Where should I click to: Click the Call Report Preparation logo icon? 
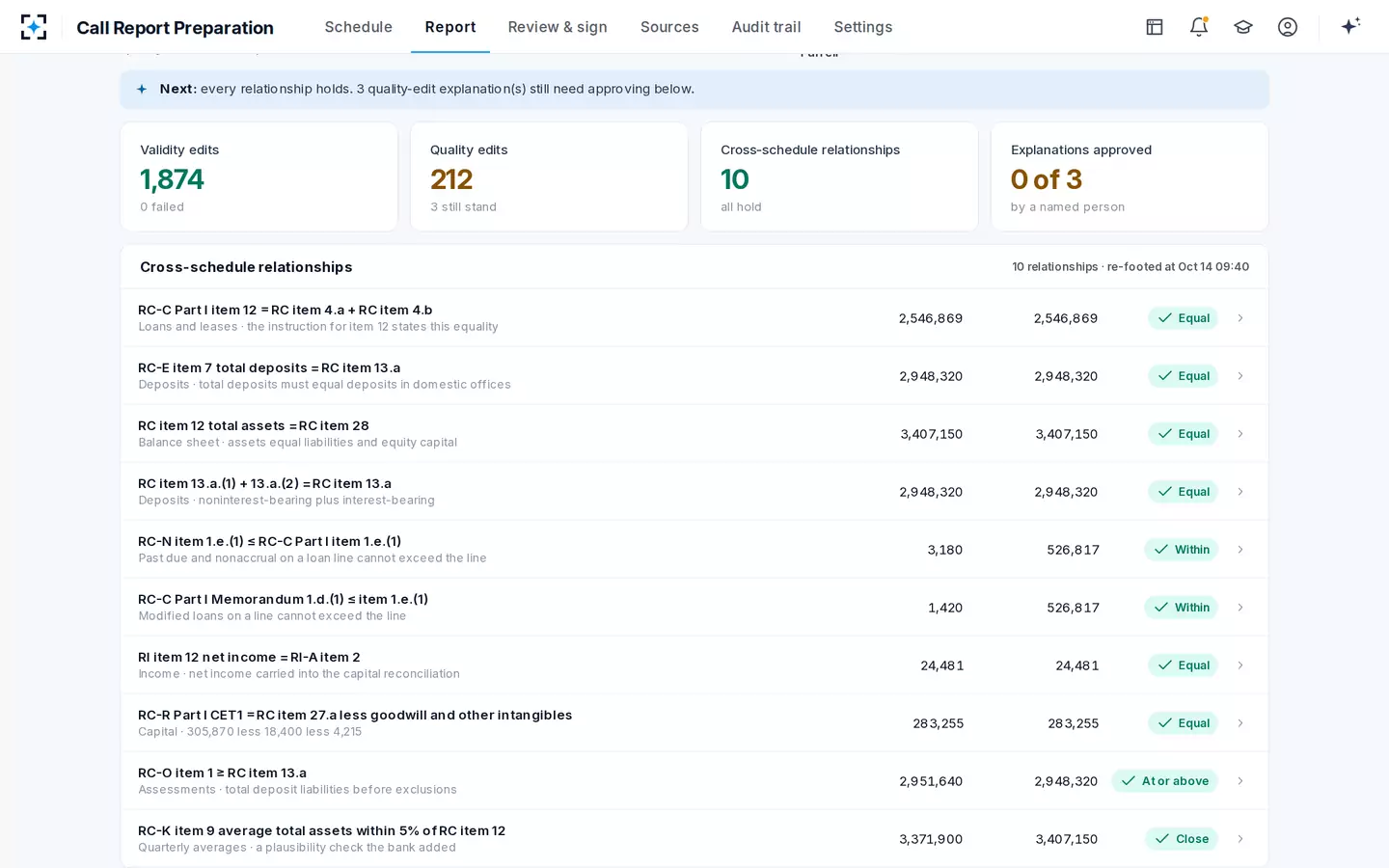[x=34, y=27]
